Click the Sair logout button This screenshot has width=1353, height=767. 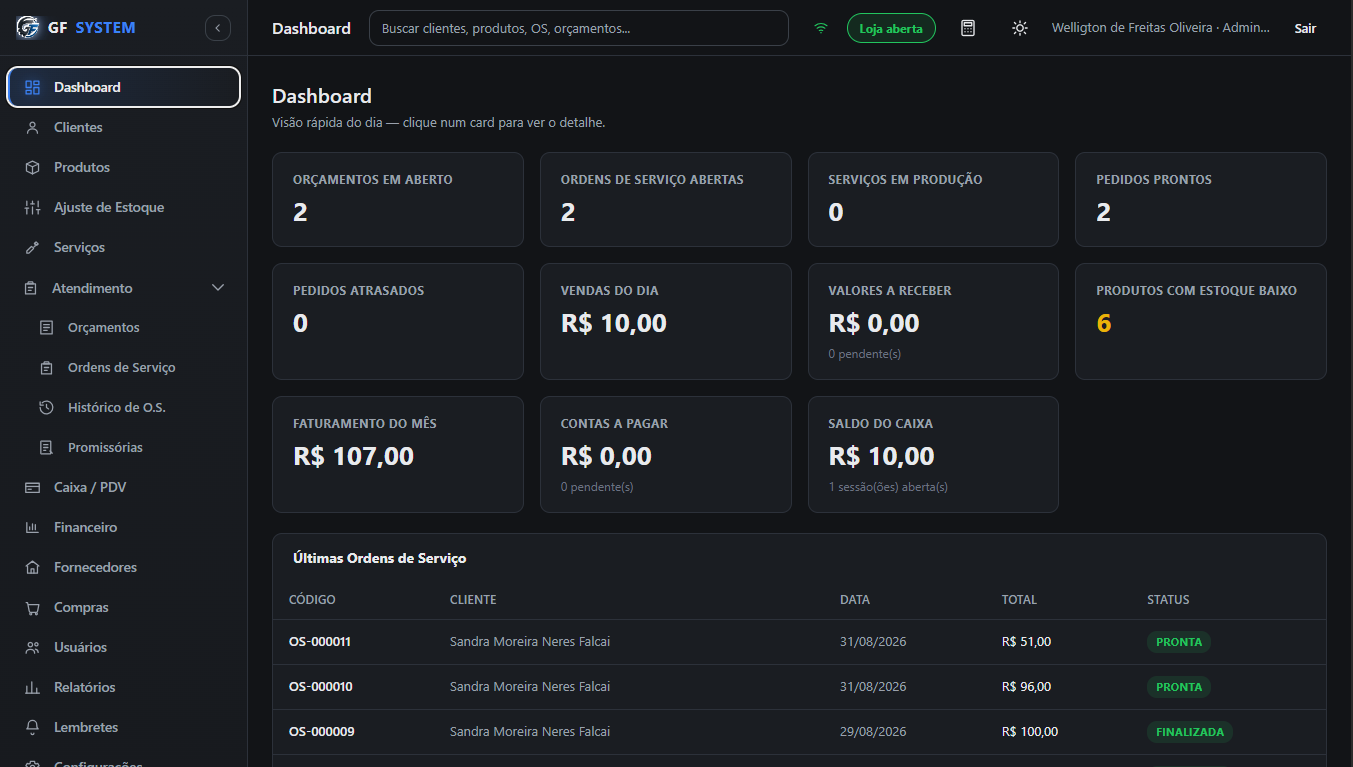[1305, 28]
